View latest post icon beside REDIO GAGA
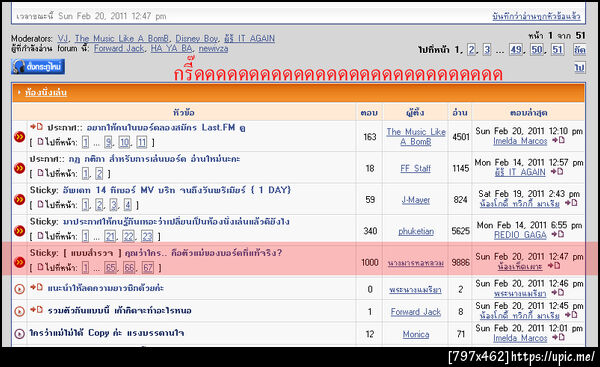 [x=558, y=234]
